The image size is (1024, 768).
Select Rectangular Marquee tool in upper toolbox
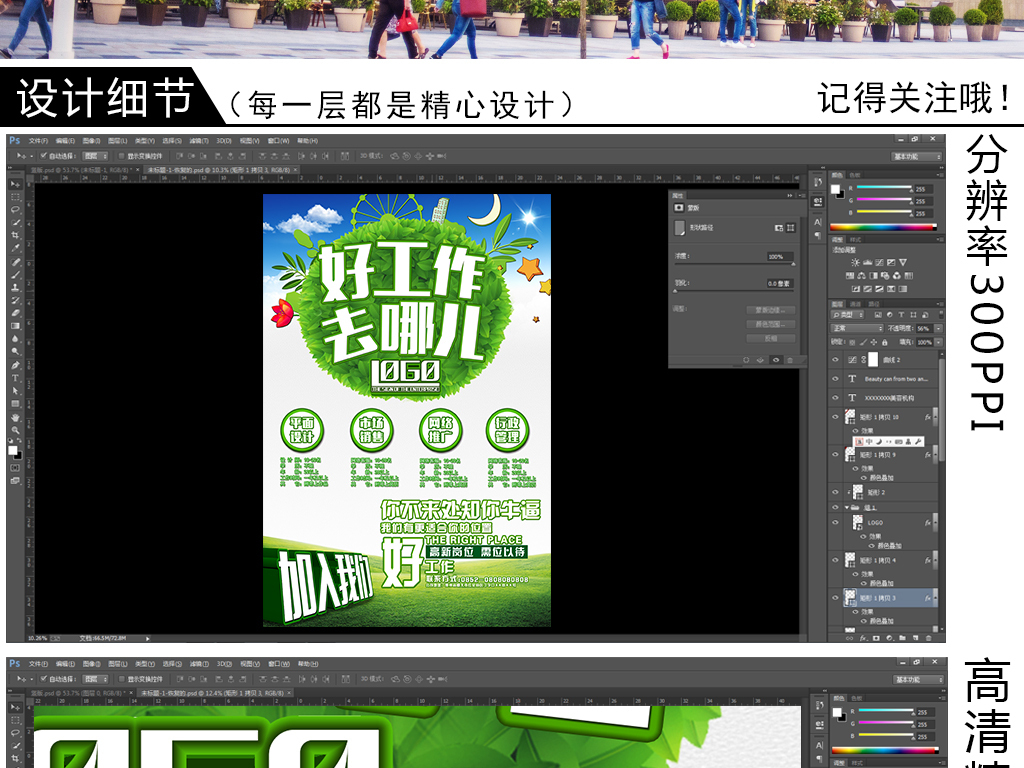click(15, 197)
